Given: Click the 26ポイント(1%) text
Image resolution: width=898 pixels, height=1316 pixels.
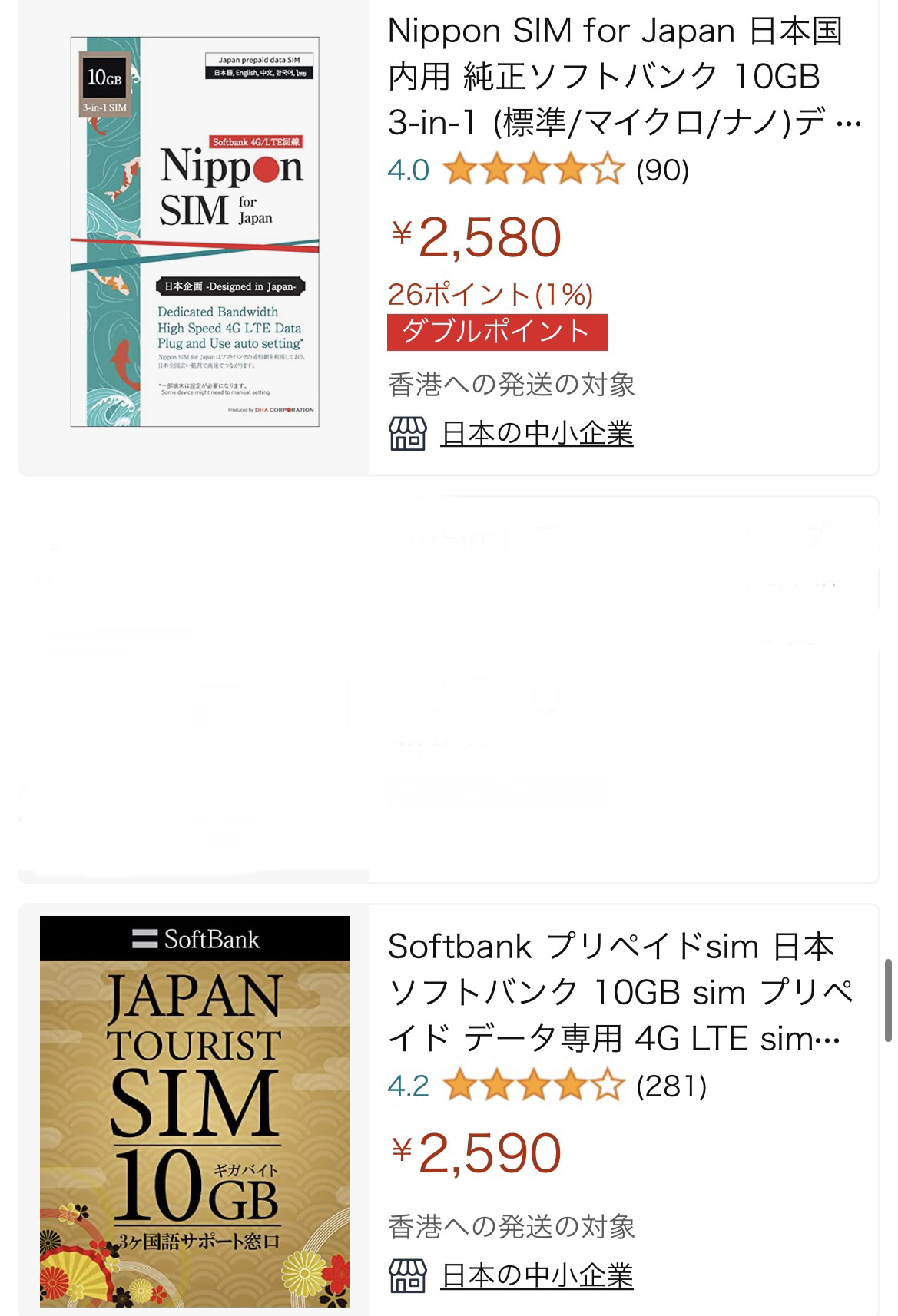Looking at the screenshot, I should pyautogui.click(x=491, y=294).
